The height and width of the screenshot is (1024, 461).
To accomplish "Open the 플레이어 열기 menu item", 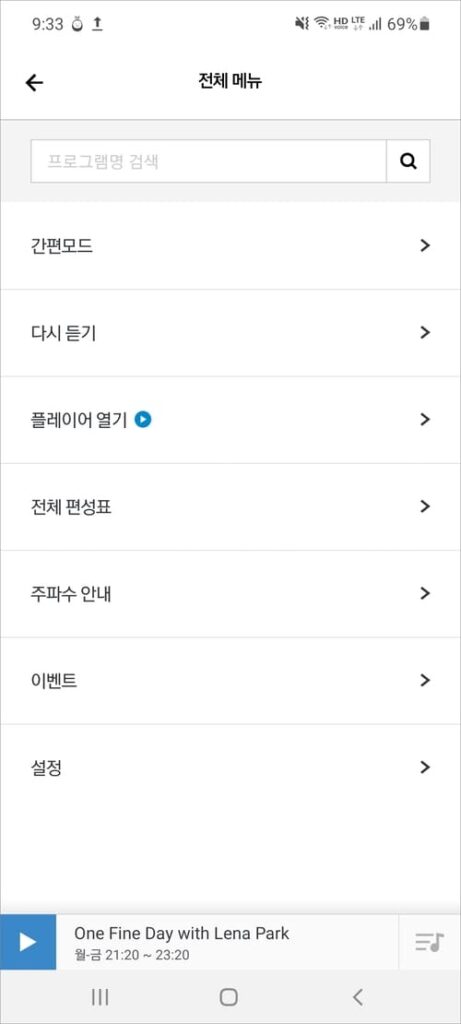I will tap(230, 420).
